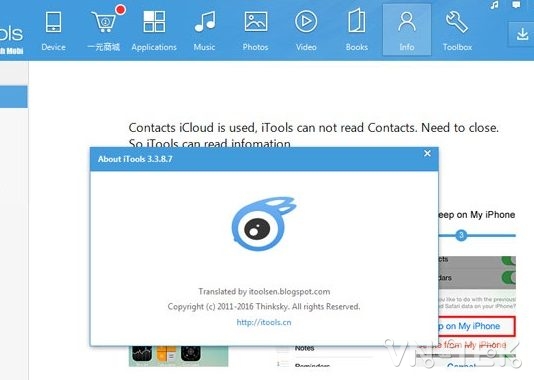Viewport: 534px width, 380px height.
Task: Open the Photos section
Action: [x=255, y=31]
